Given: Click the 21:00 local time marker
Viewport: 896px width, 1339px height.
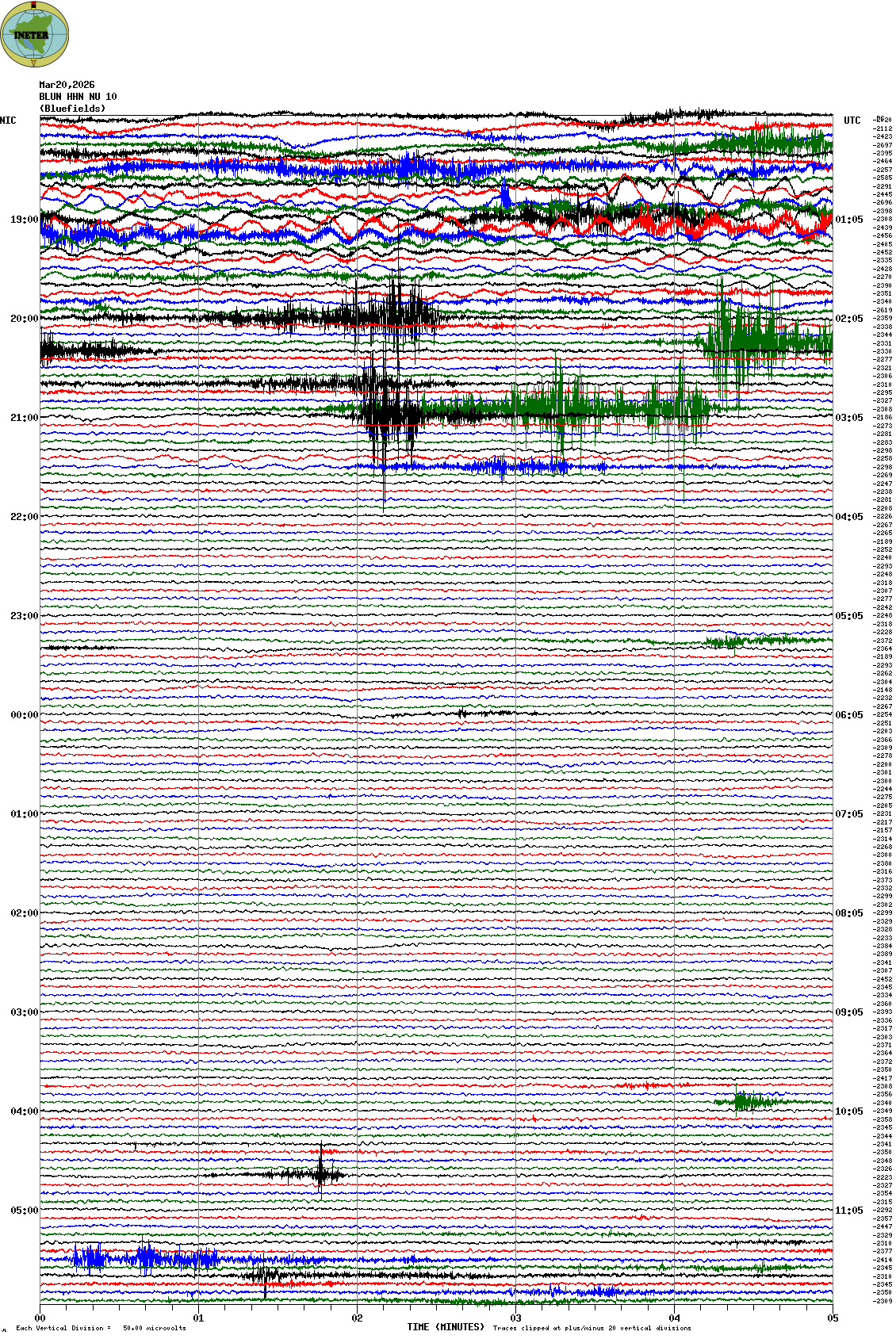Looking at the screenshot, I should point(24,418).
